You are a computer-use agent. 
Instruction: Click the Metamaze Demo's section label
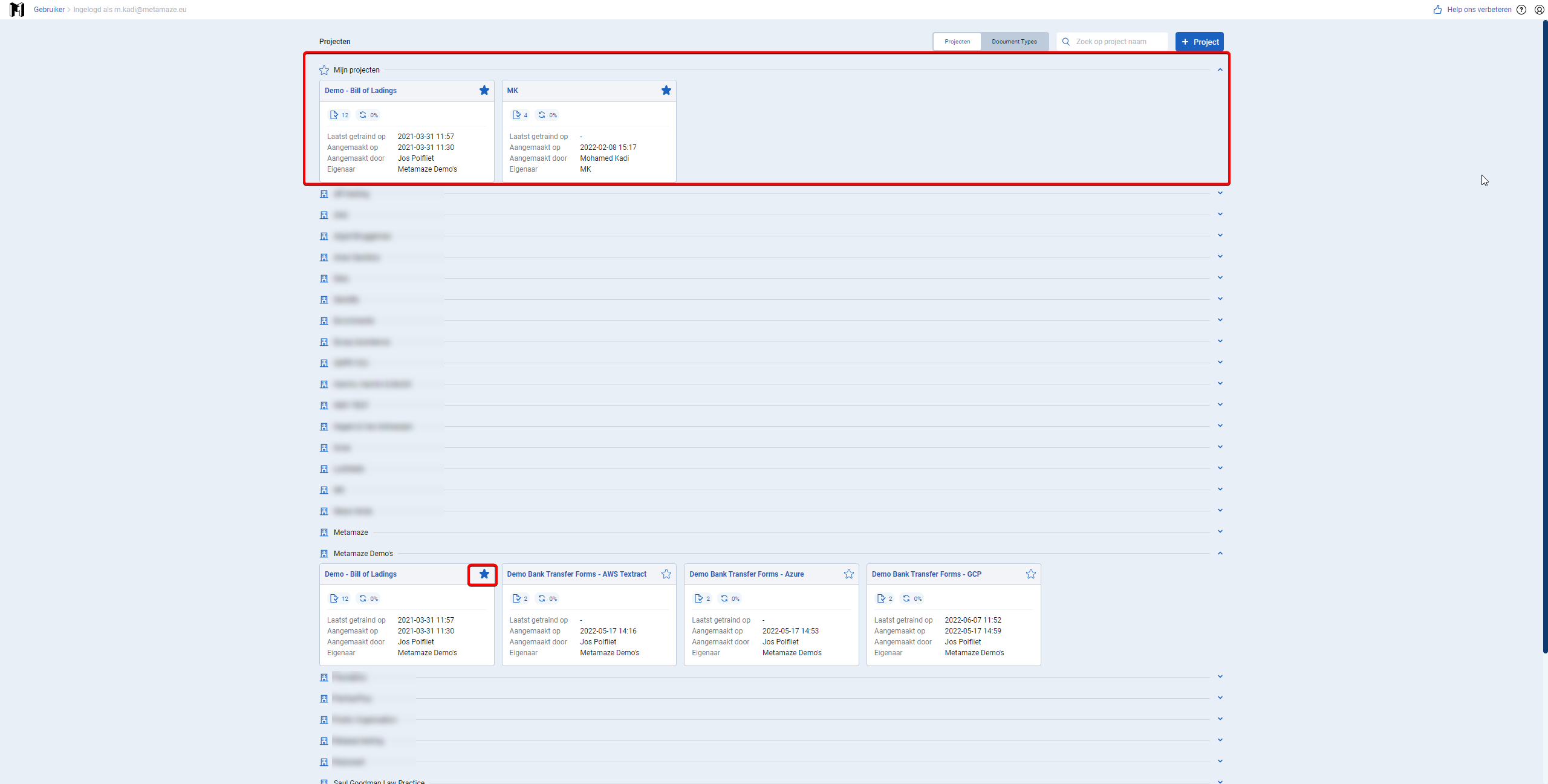pyautogui.click(x=363, y=554)
